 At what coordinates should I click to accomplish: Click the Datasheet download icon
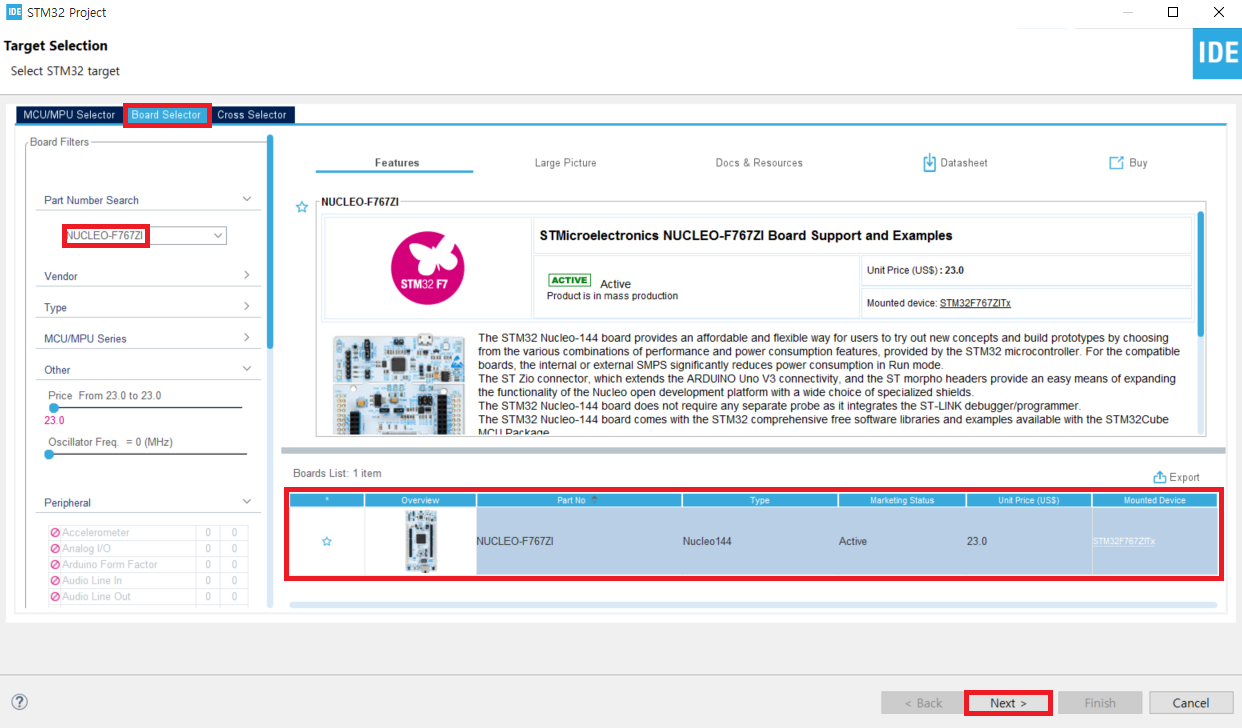(x=929, y=163)
